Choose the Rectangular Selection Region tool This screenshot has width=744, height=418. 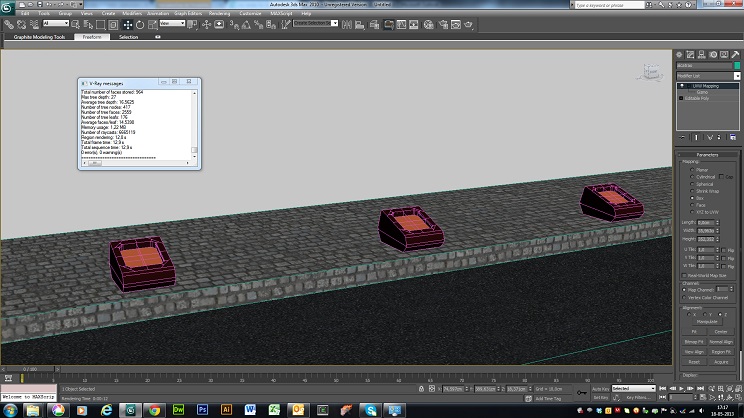[x=101, y=24]
